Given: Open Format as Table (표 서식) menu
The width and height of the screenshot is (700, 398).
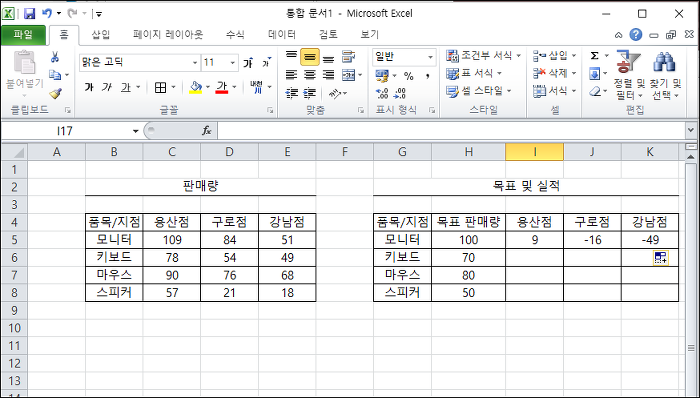Looking at the screenshot, I should tap(475, 73).
